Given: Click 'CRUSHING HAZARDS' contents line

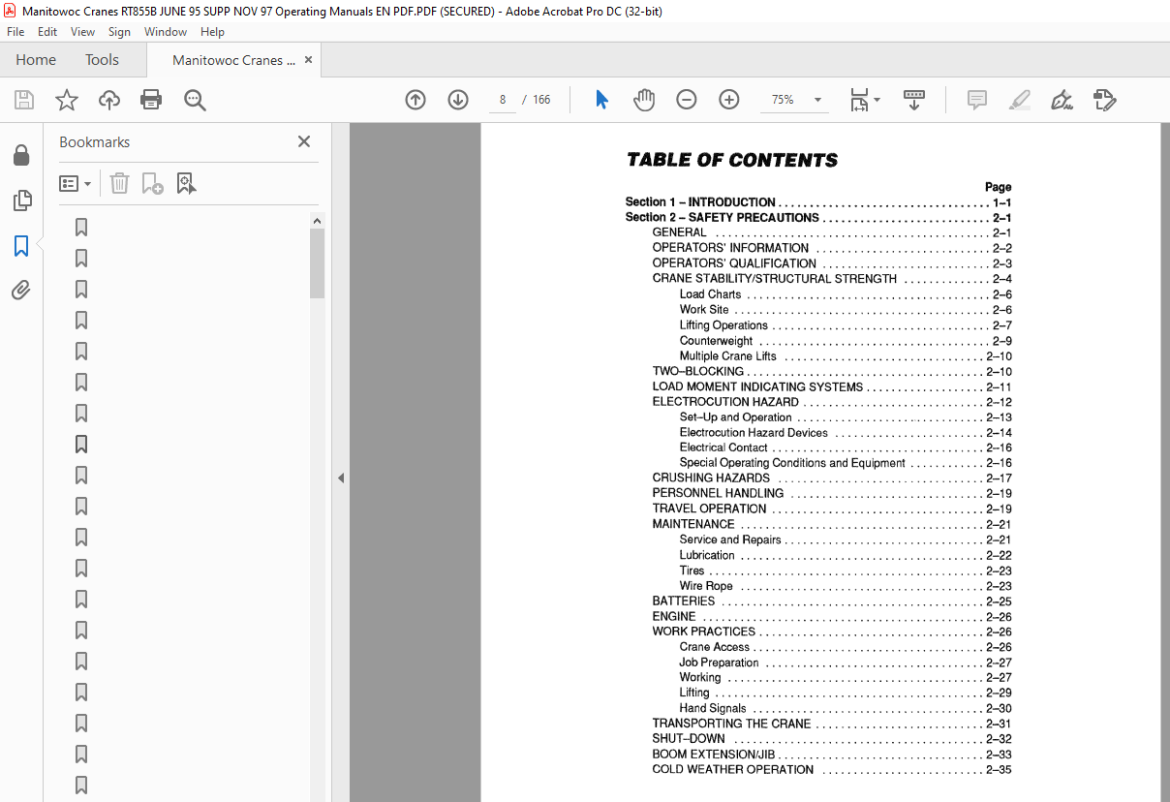Looking at the screenshot, I should tap(832, 478).
